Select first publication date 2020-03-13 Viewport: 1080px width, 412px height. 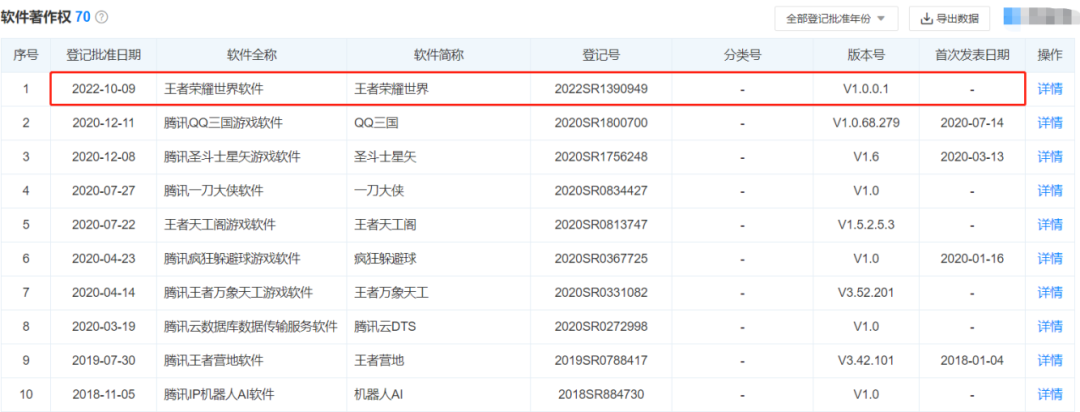pyautogui.click(x=972, y=156)
